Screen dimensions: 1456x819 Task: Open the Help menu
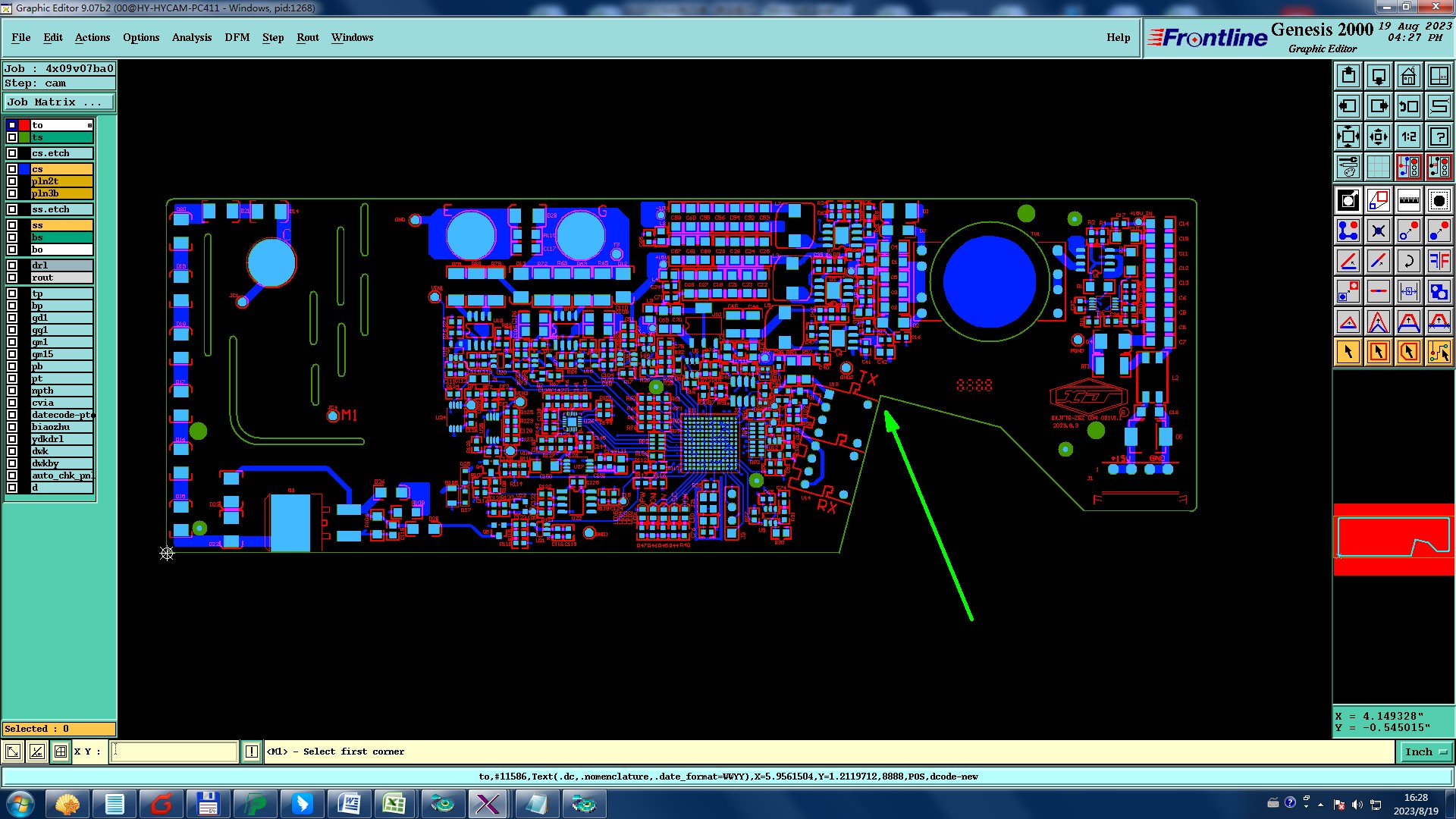(1118, 37)
